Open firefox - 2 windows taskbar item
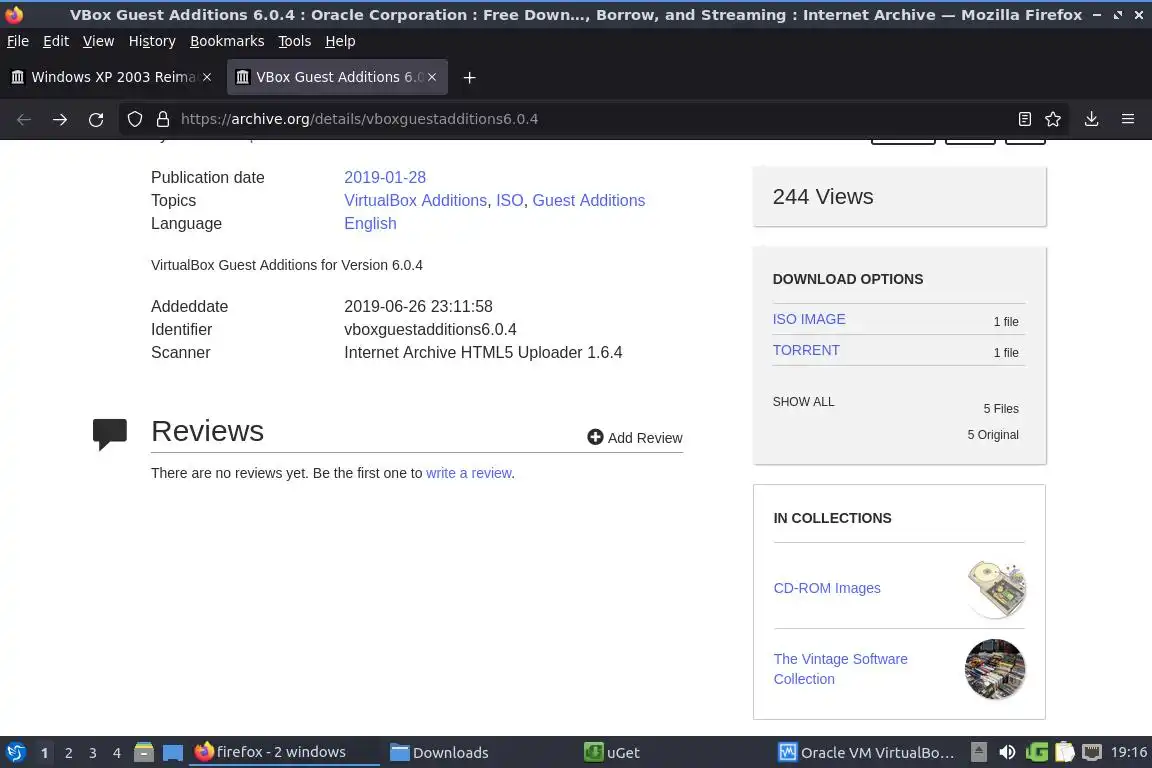This screenshot has height=768, width=1152. click(284, 752)
